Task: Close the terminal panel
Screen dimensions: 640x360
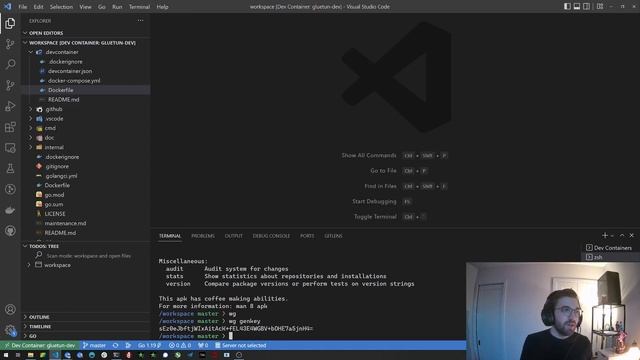Action: point(631,236)
